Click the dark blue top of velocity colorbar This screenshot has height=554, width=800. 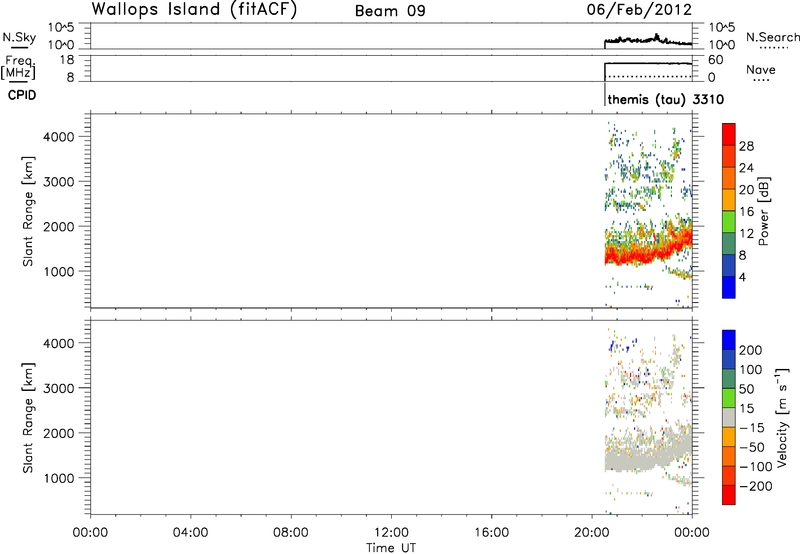pos(729,340)
